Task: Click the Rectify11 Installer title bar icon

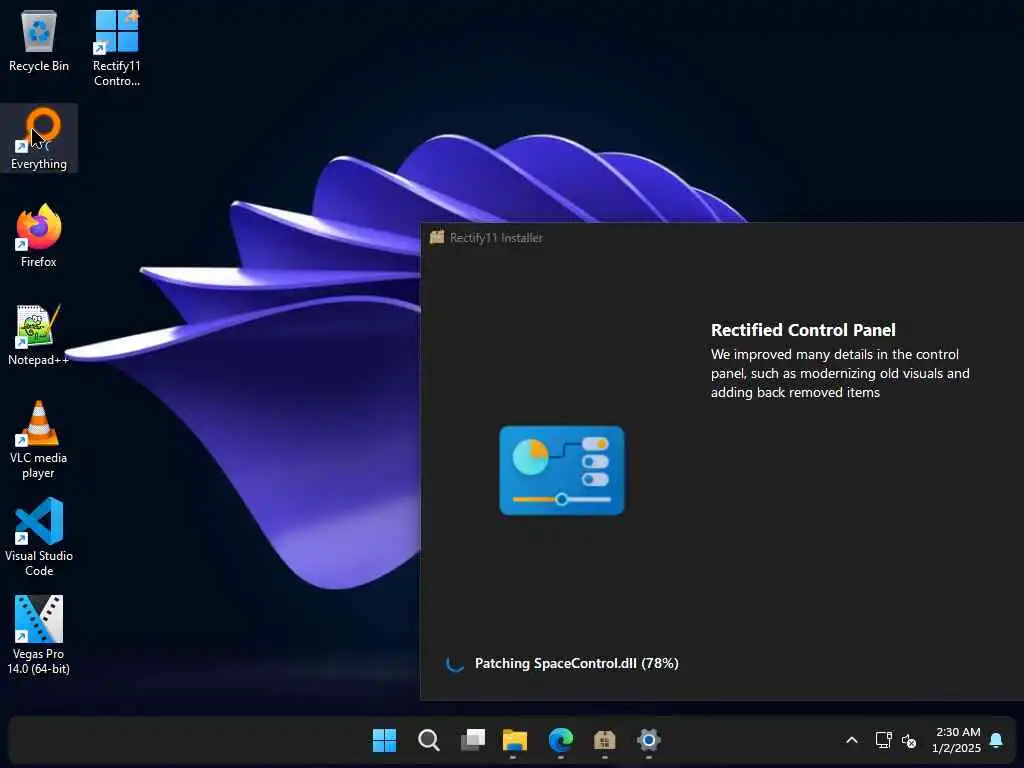Action: pos(437,237)
